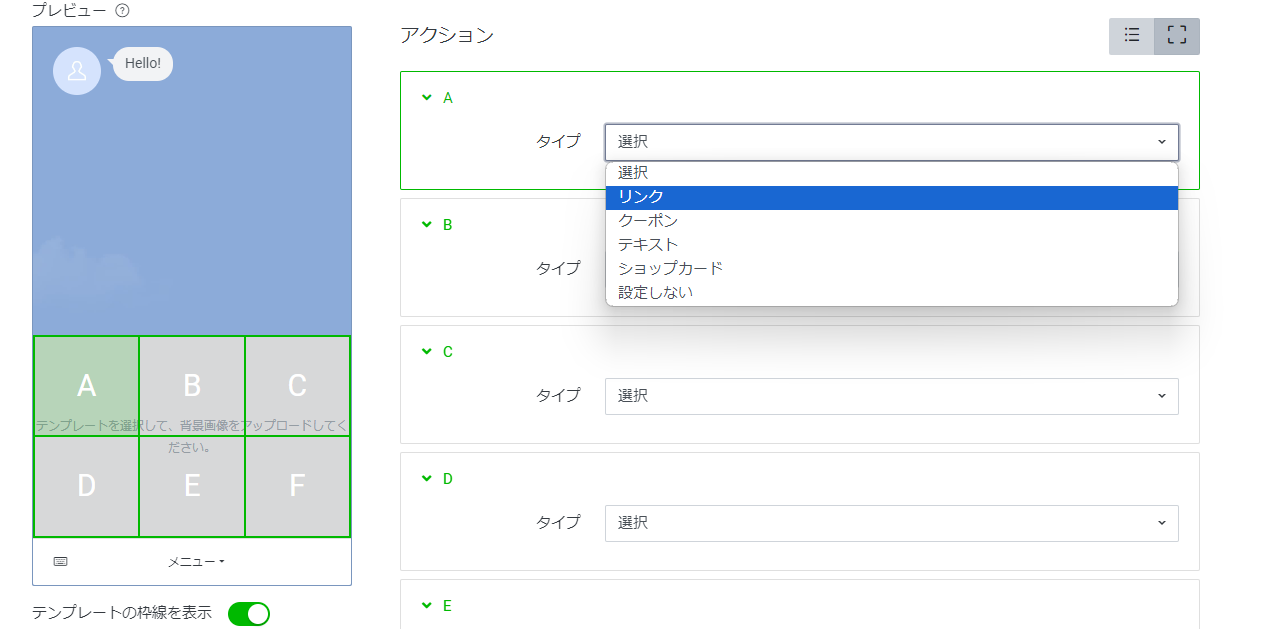The width and height of the screenshot is (1261, 629).
Task: Click the keyboard icon in preview
Action: click(x=60, y=562)
